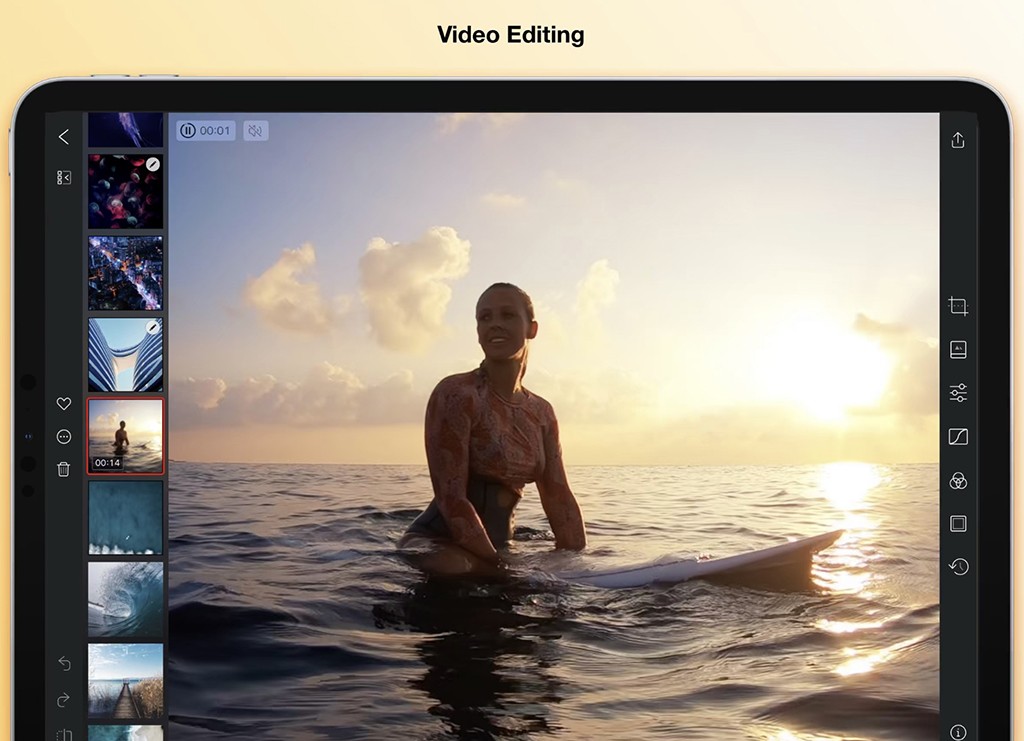
Task: Open the frame border tool
Action: [958, 524]
